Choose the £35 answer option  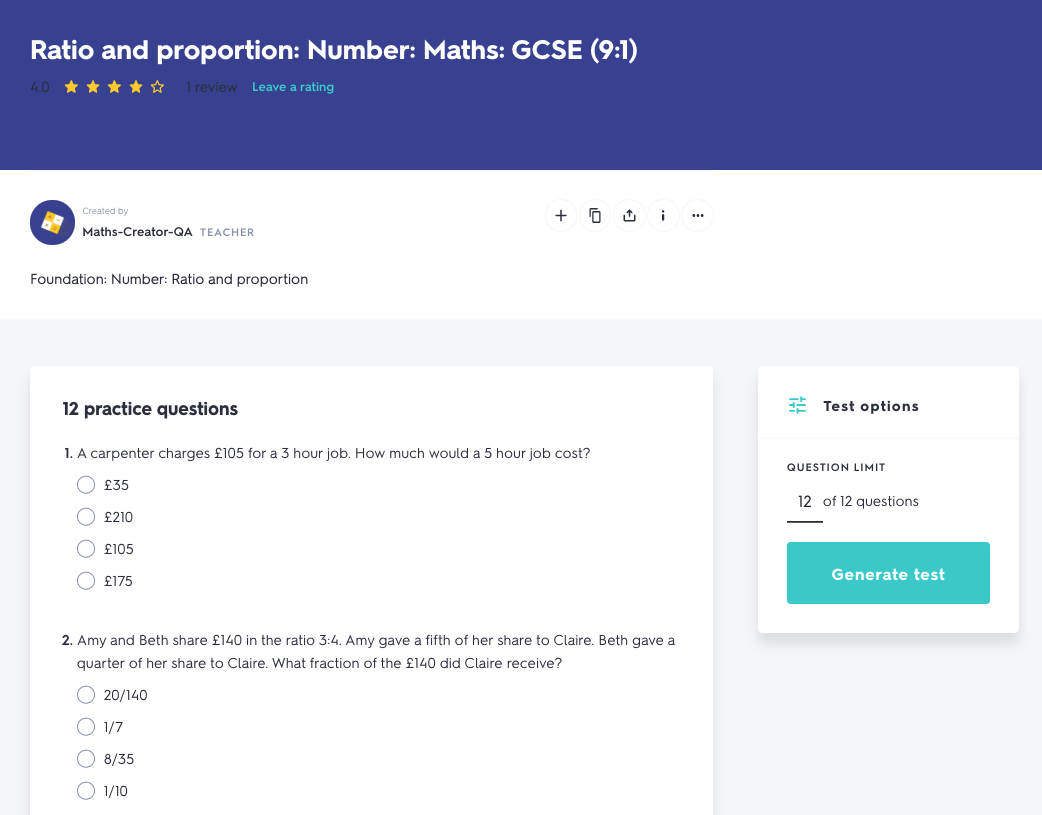[86, 484]
